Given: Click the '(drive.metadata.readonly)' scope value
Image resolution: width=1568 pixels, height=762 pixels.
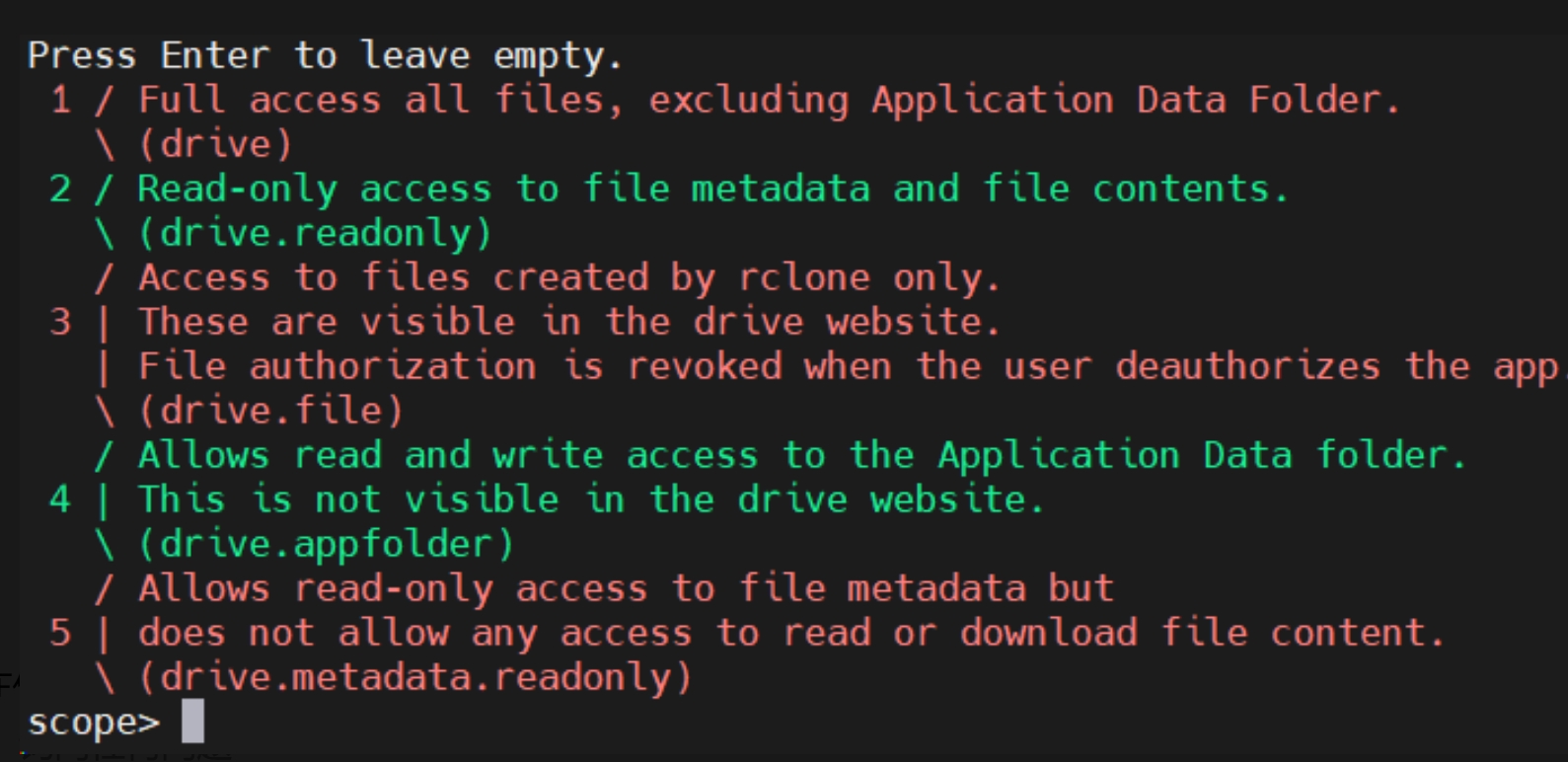Looking at the screenshot, I should point(415,677).
